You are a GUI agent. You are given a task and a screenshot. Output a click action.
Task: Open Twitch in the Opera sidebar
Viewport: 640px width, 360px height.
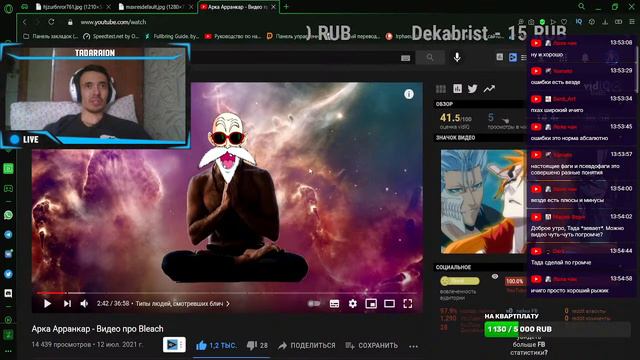[x=8, y=168]
